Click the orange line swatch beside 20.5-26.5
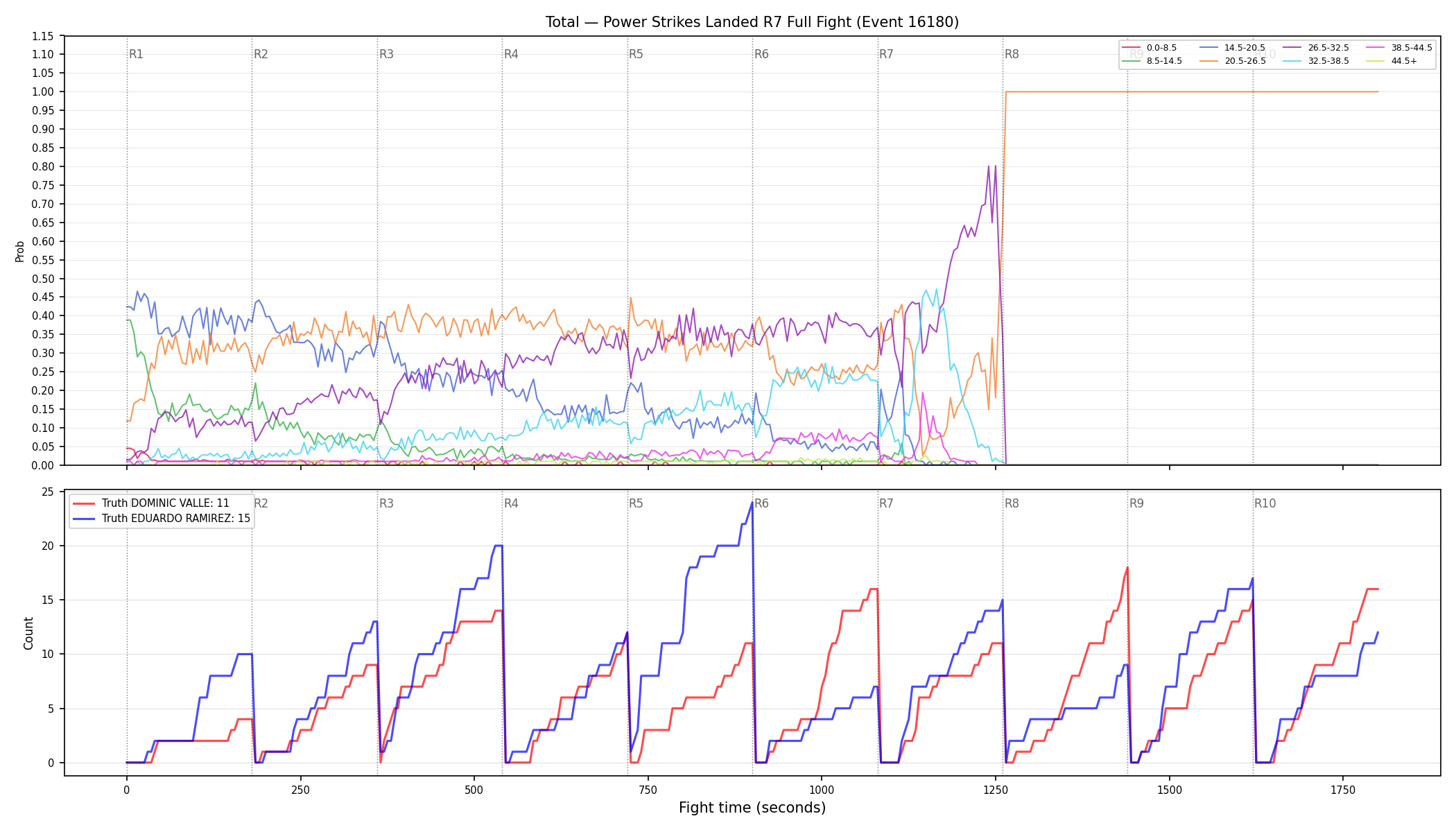 click(x=1208, y=61)
